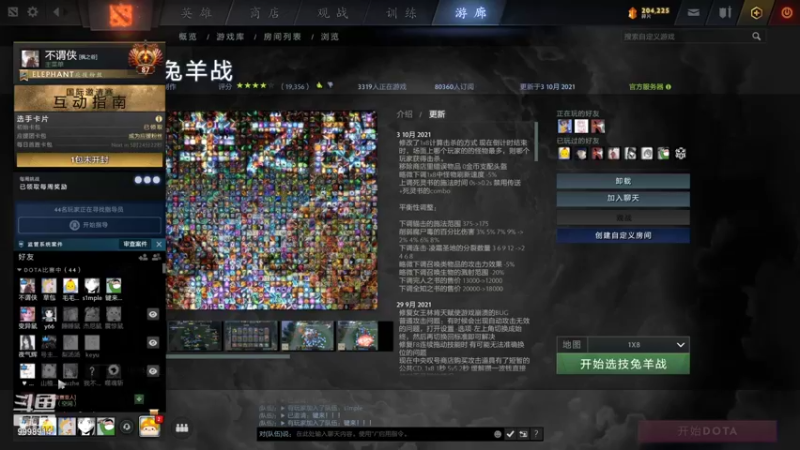This screenshot has width=800, height=450.
Task: Select the first screenshot thumbnail
Action: tap(194, 336)
